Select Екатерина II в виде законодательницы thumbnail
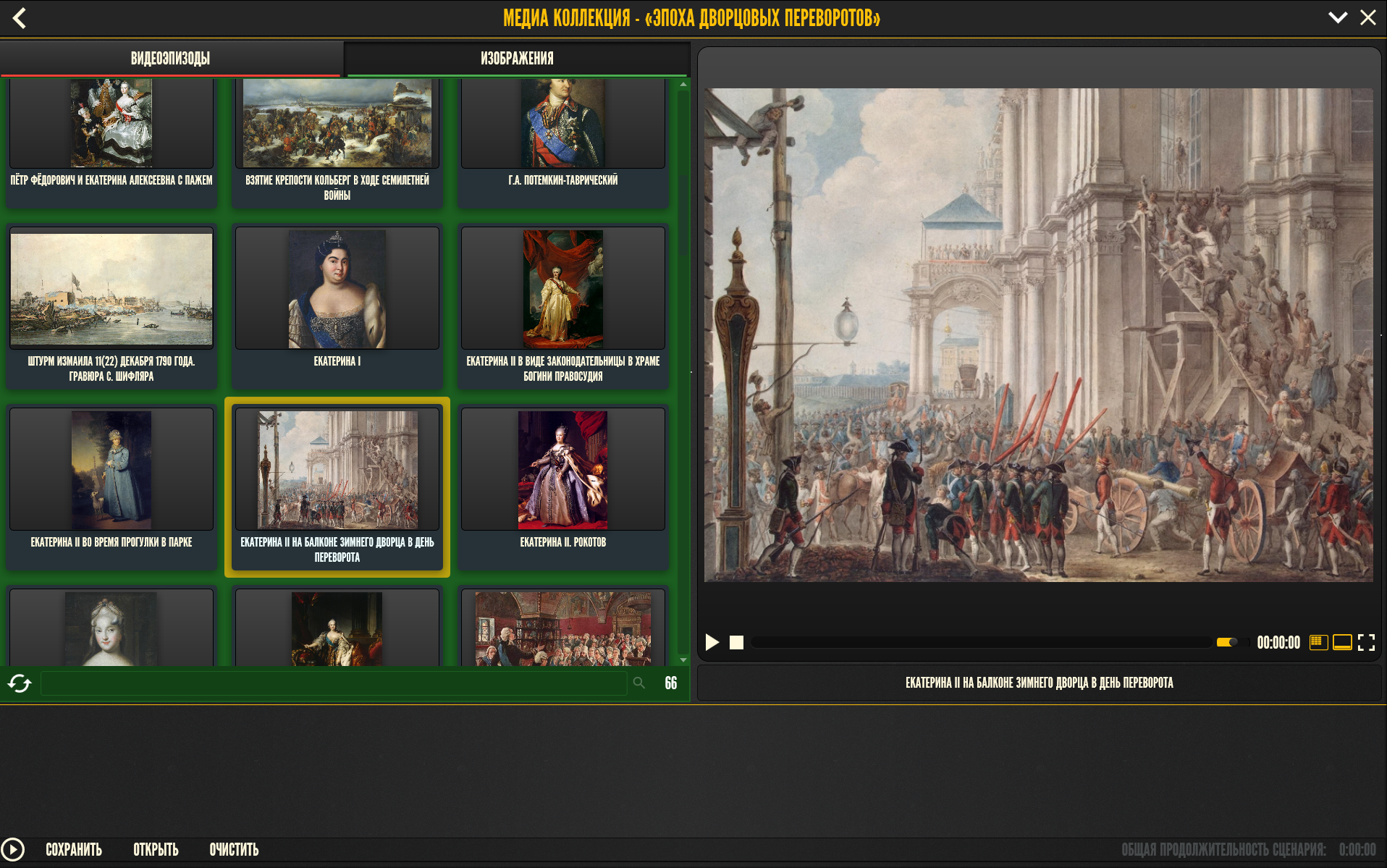Screen dimensions: 1387x868 click(x=563, y=306)
